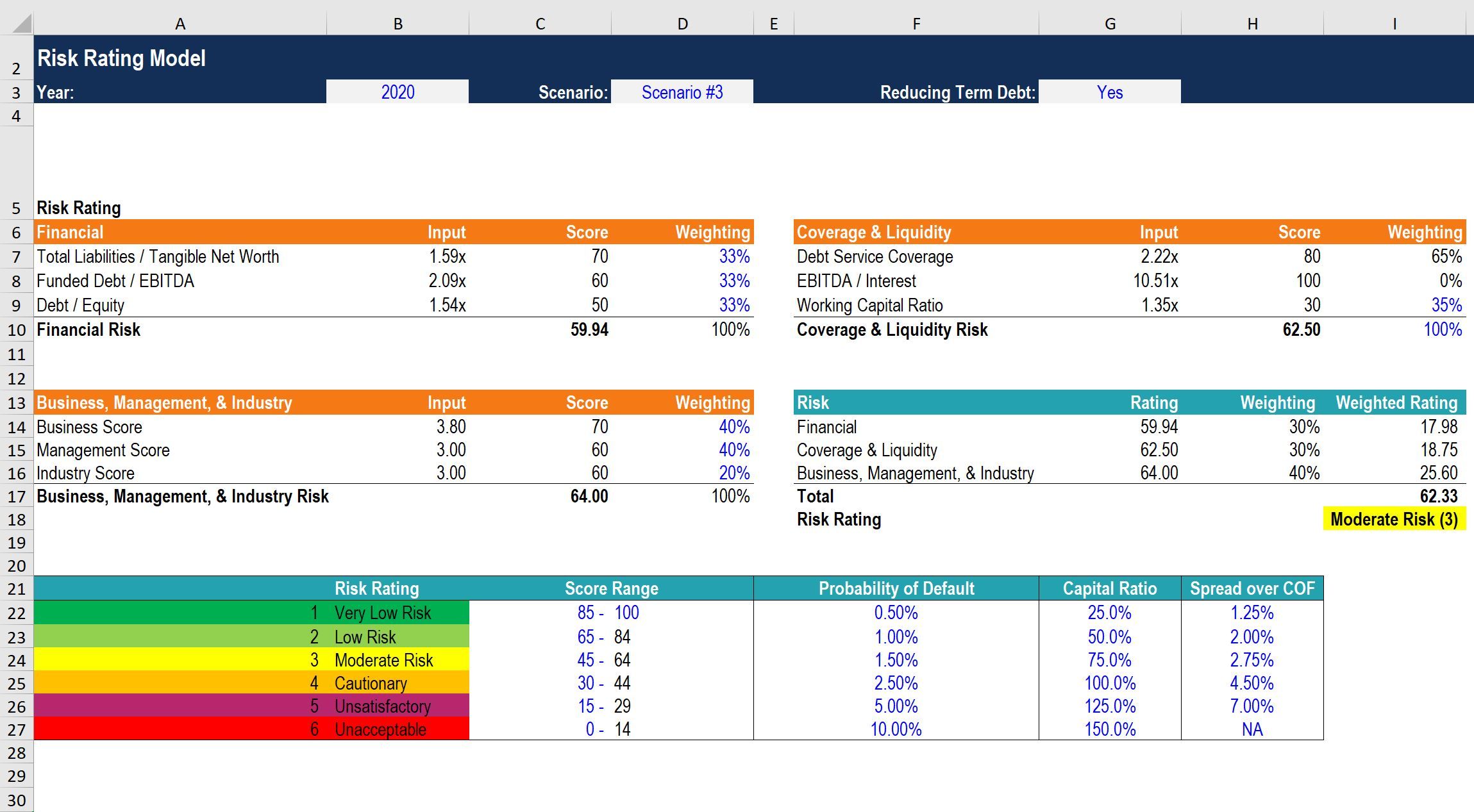
Task: Select Working Capital Ratio weighting 35%
Action: tap(1446, 305)
